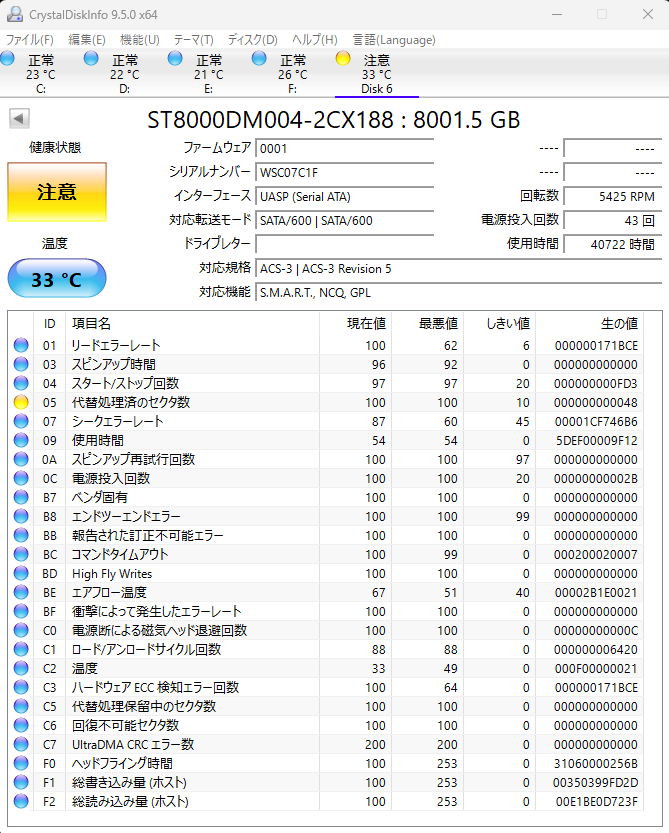669x833 pixels.
Task: Click the yellow 注意 health status button
Action: pyautogui.click(x=56, y=191)
